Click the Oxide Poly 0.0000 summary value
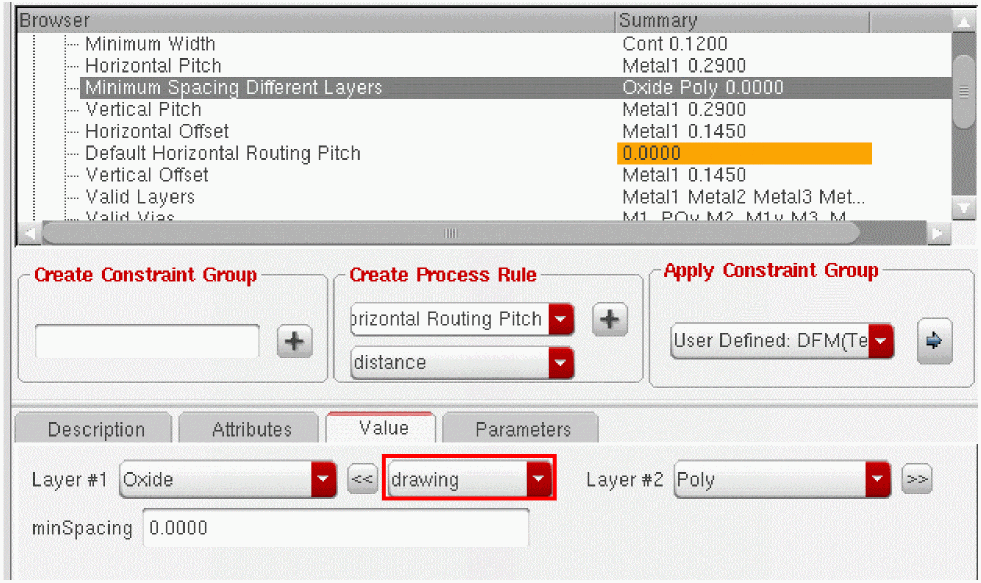This screenshot has height=583, width=981. click(x=703, y=88)
